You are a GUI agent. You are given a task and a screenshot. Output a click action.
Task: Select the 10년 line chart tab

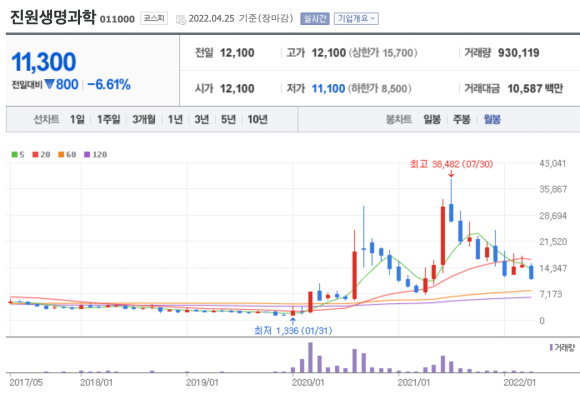click(x=257, y=119)
